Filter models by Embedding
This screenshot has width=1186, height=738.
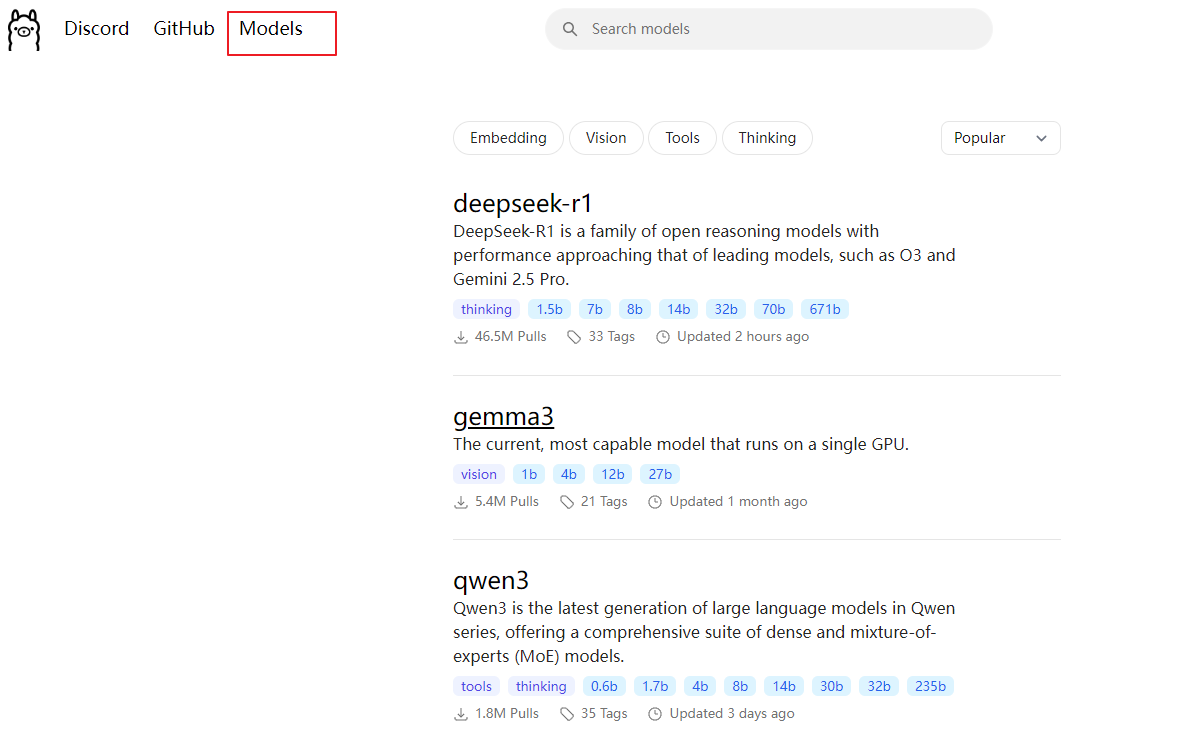(508, 138)
